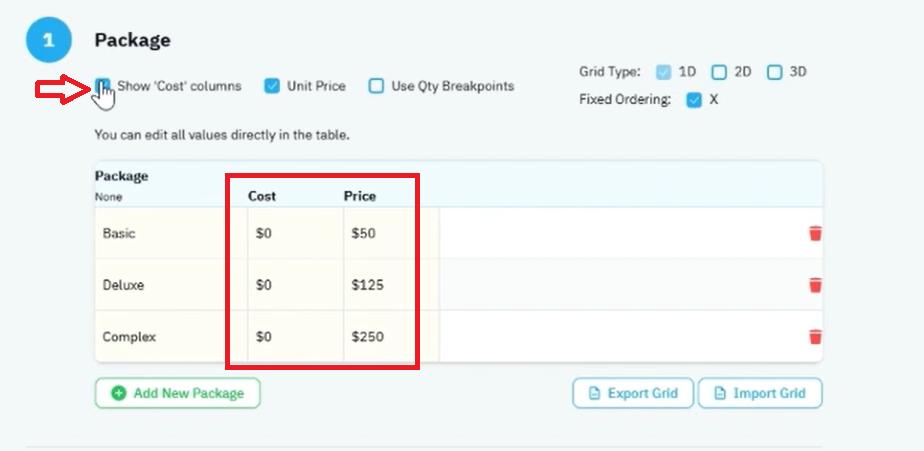924x451 pixels.
Task: Uncheck the Unit Price checkbox
Action: 272,86
